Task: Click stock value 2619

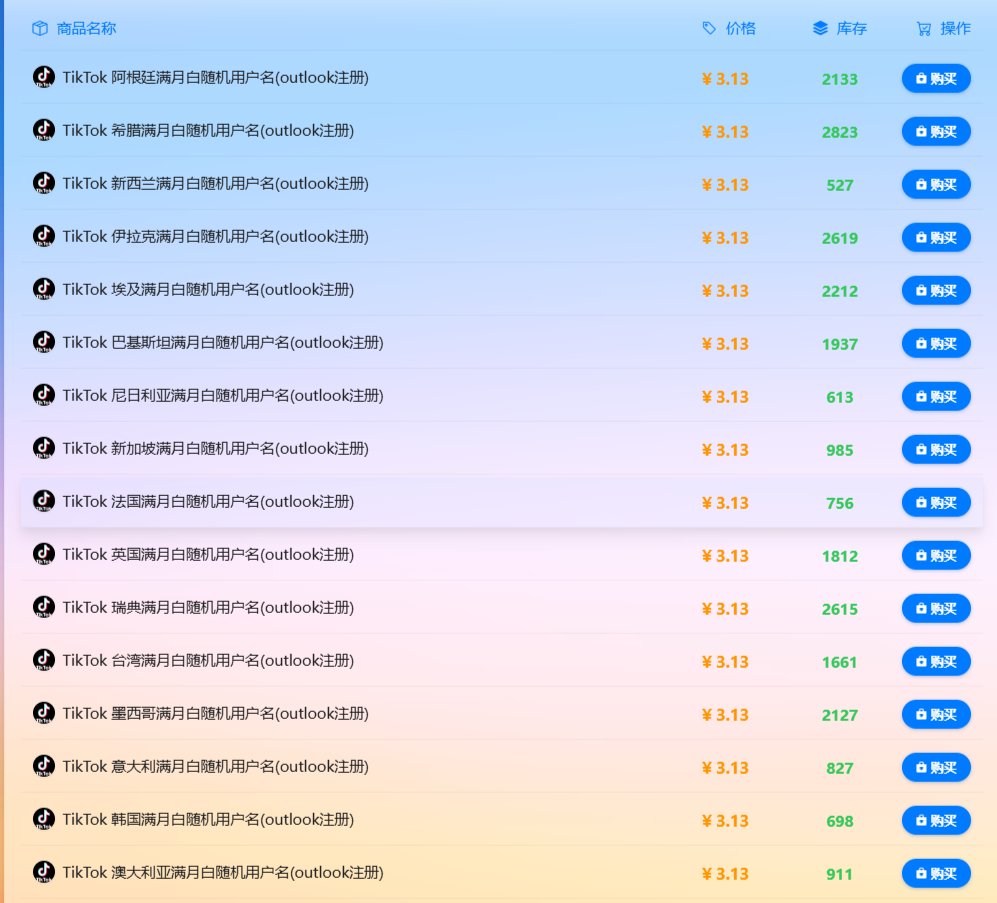Action: [839, 238]
